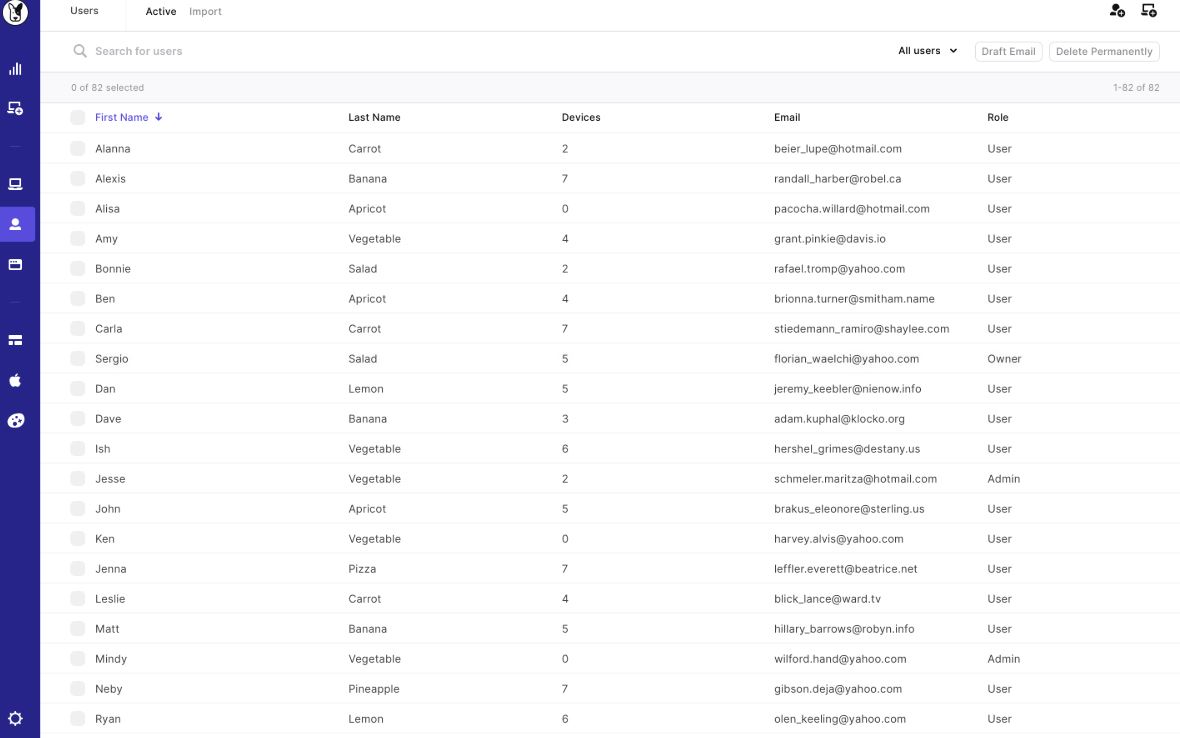The height and width of the screenshot is (738, 1180).
Task: Click the Delete Permanently button
Action: coord(1104,51)
